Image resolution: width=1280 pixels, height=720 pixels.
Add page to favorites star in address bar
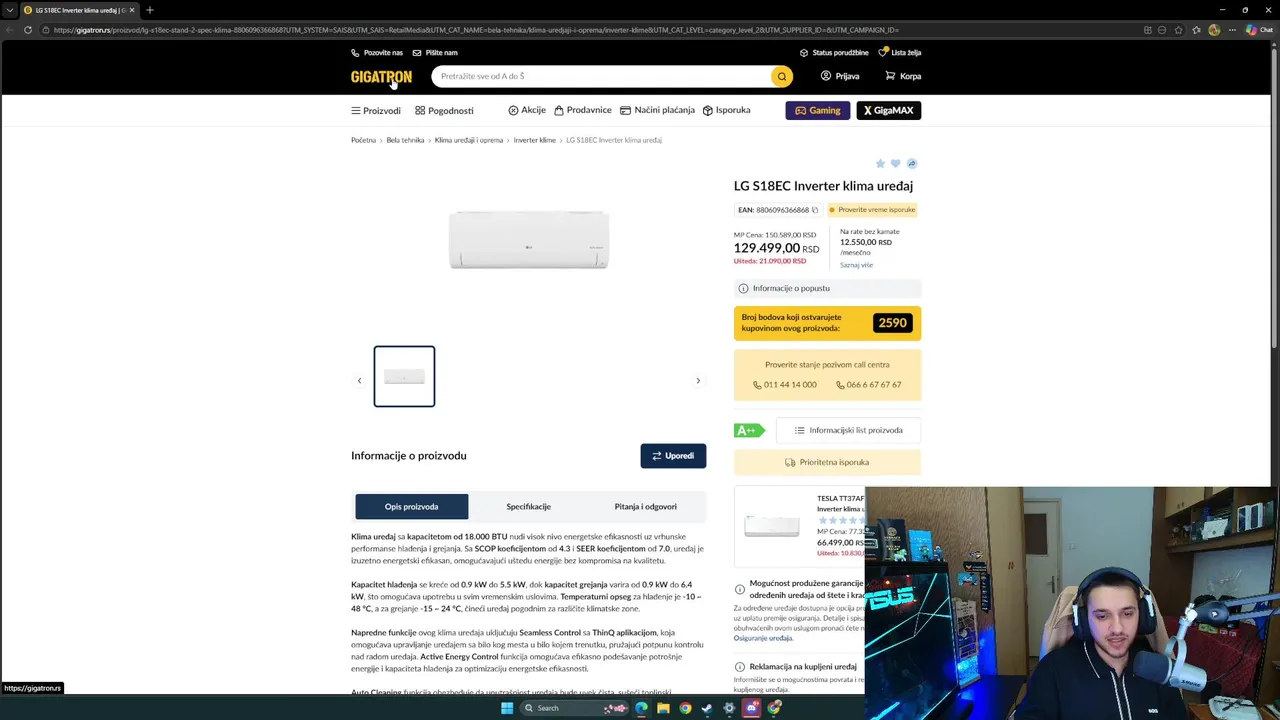coord(1180,30)
